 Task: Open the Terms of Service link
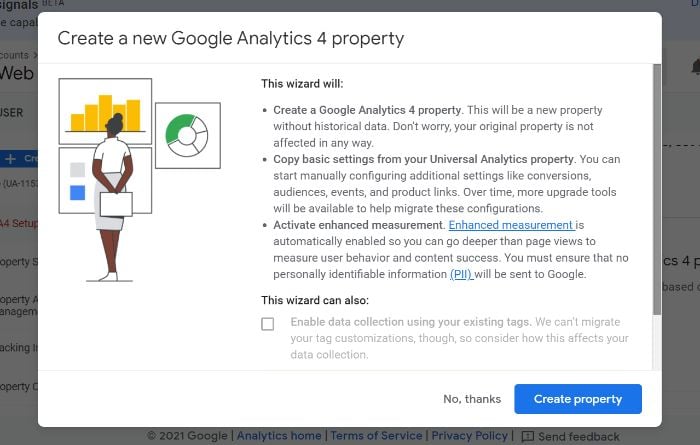(x=376, y=435)
